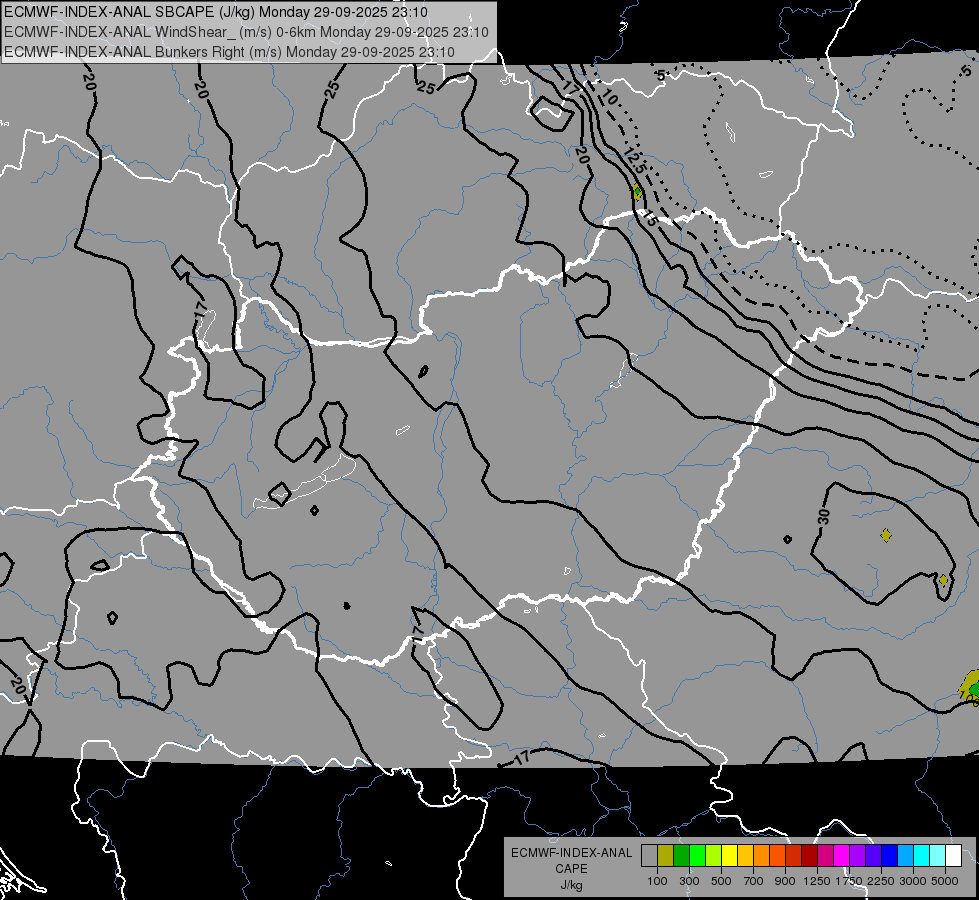Click the legend value 300
This screenshot has height=900, width=979.
689,881
